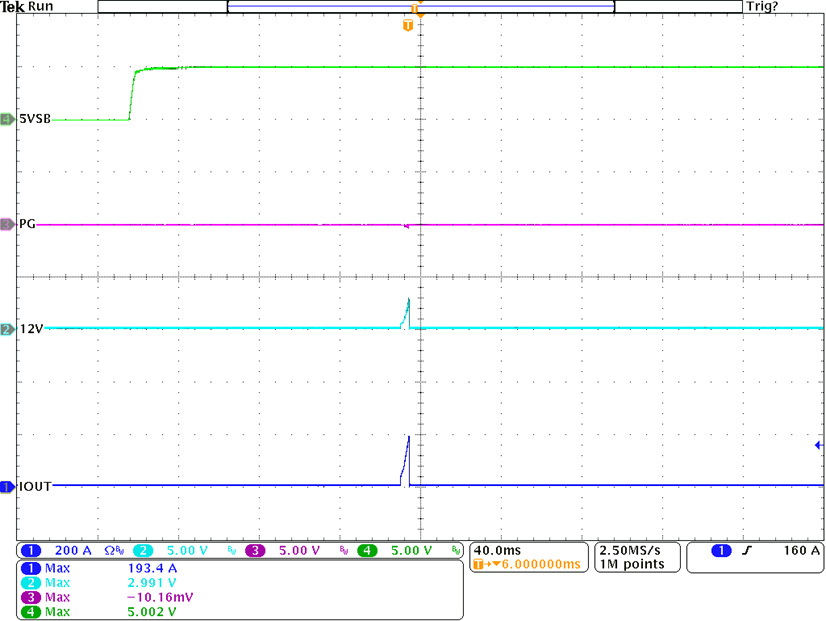Image resolution: width=826 pixels, height=621 pixels.
Task: Click the channel 4 5VSB ground marker
Action: (x=7, y=120)
